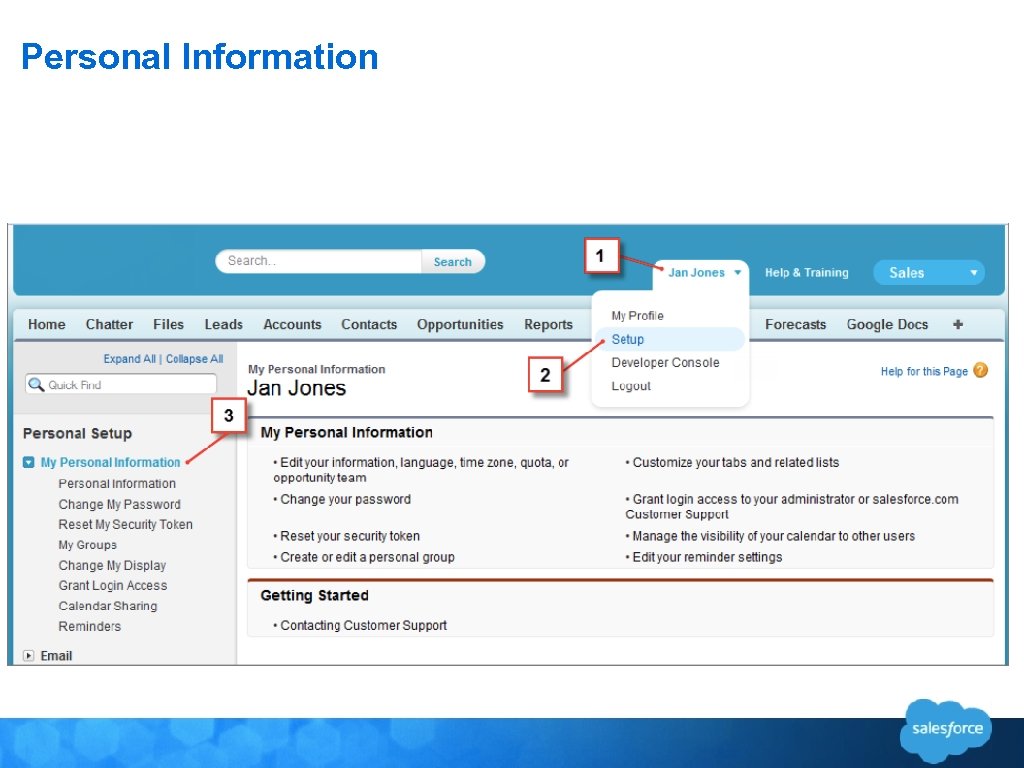Click the Quick Find magnifier icon
This screenshot has height=768, width=1024.
click(37, 385)
